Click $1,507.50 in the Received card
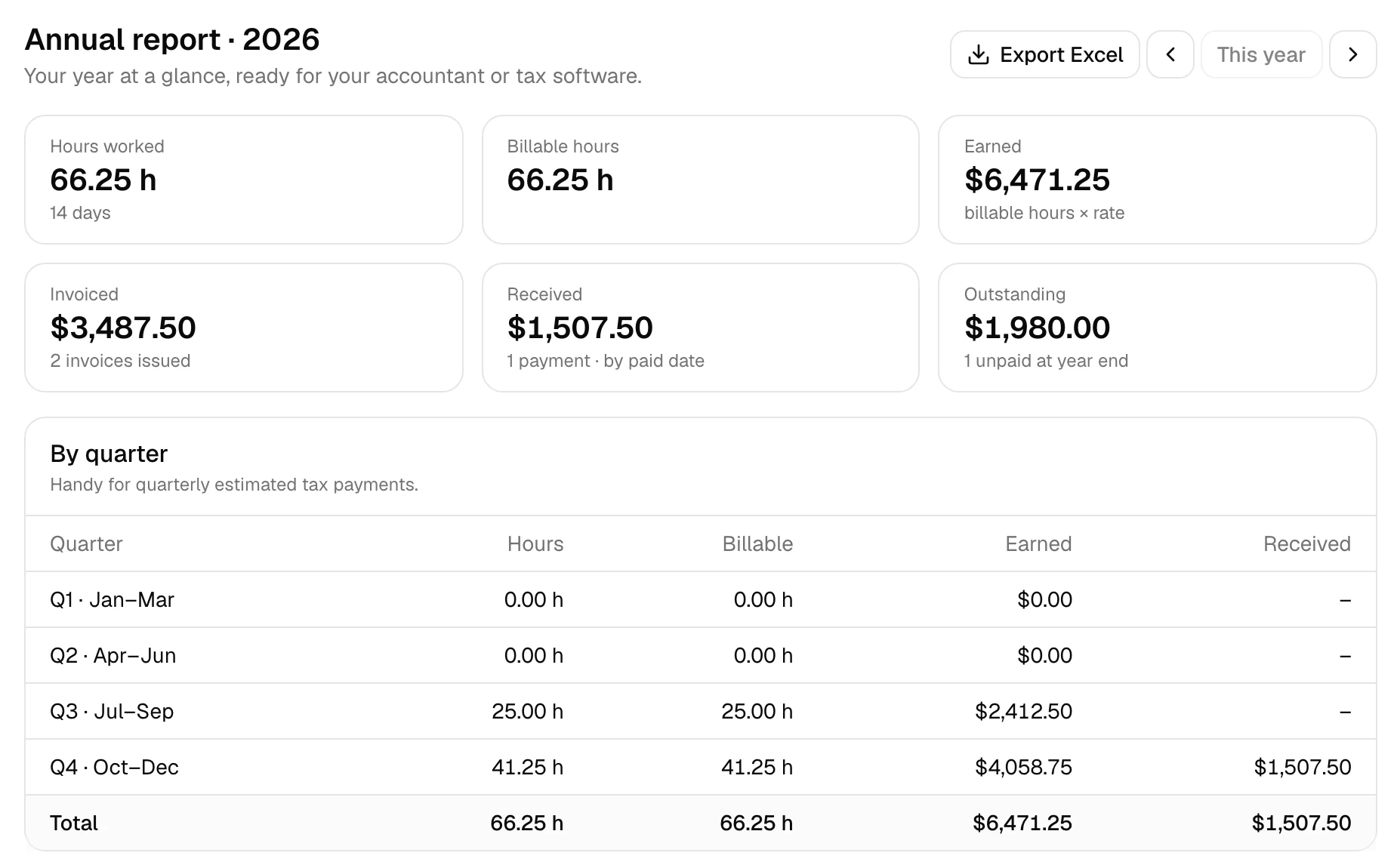This screenshot has height=868, width=1397. click(x=580, y=328)
